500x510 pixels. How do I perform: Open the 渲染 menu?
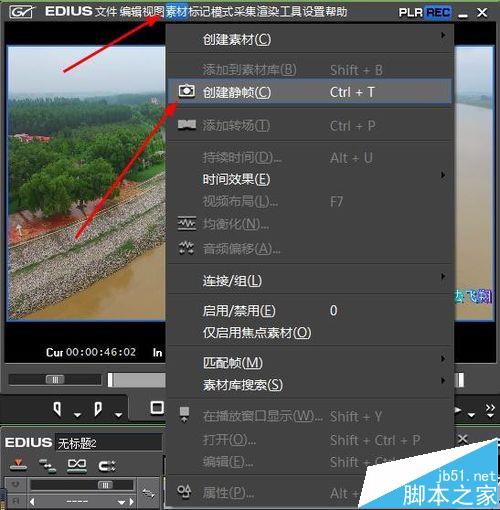click(268, 12)
